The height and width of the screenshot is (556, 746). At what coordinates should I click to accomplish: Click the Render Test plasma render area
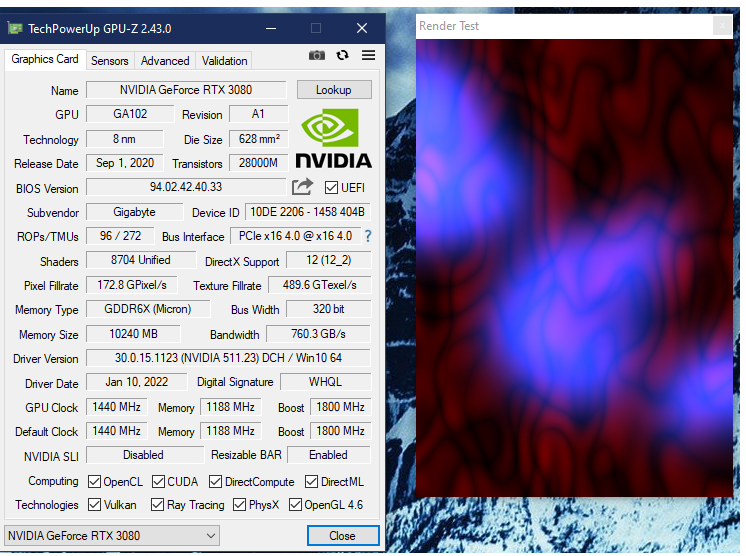coord(574,268)
